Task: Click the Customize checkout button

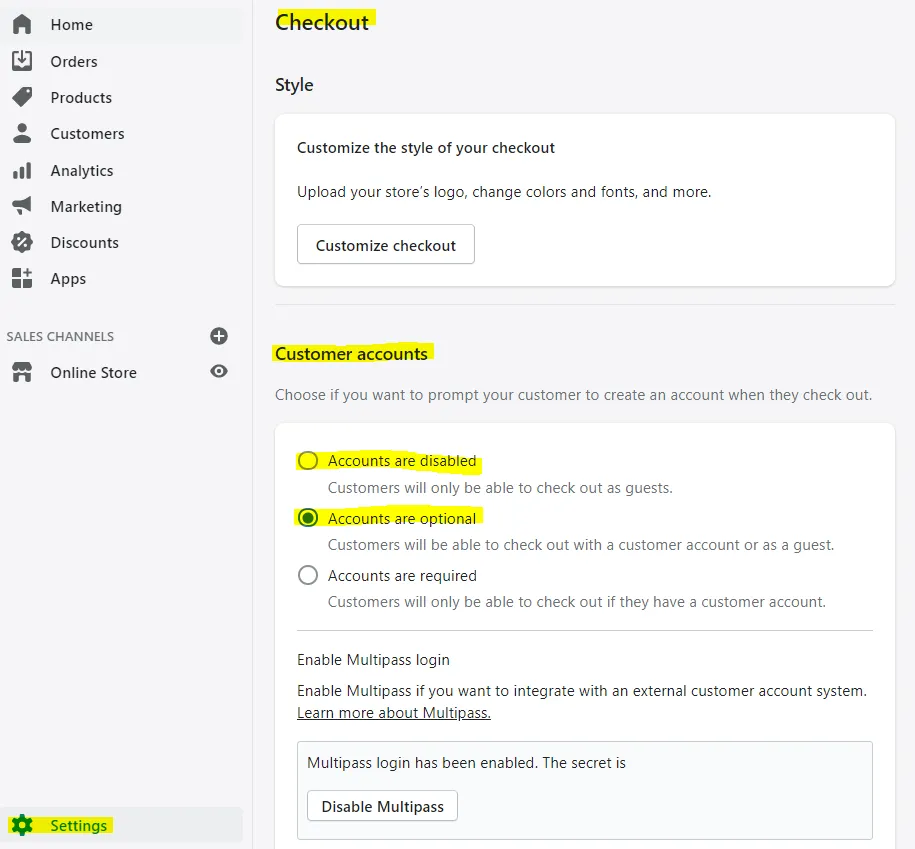Action: (x=386, y=244)
